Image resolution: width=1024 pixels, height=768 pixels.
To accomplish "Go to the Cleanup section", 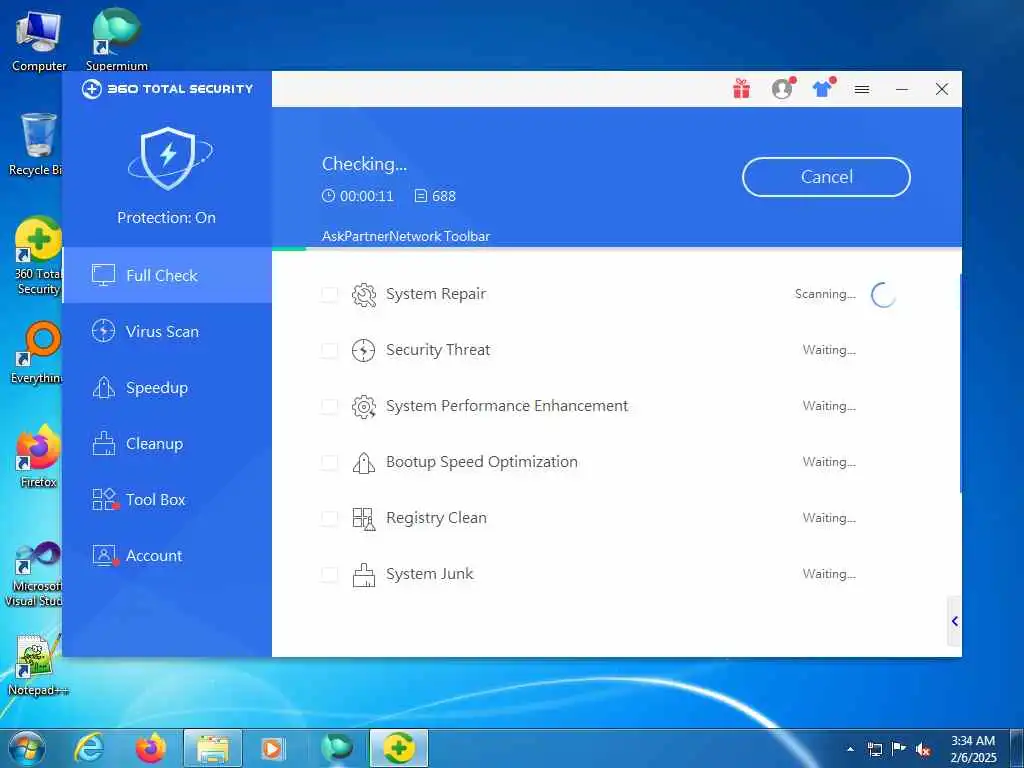I will (167, 444).
